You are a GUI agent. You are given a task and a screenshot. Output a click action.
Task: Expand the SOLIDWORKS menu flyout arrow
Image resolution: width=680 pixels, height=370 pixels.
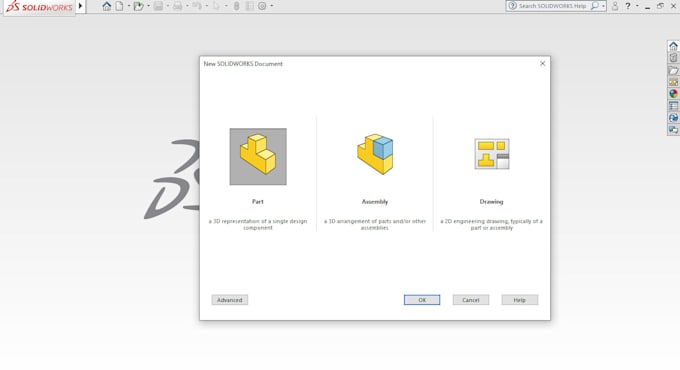pyautogui.click(x=80, y=6)
